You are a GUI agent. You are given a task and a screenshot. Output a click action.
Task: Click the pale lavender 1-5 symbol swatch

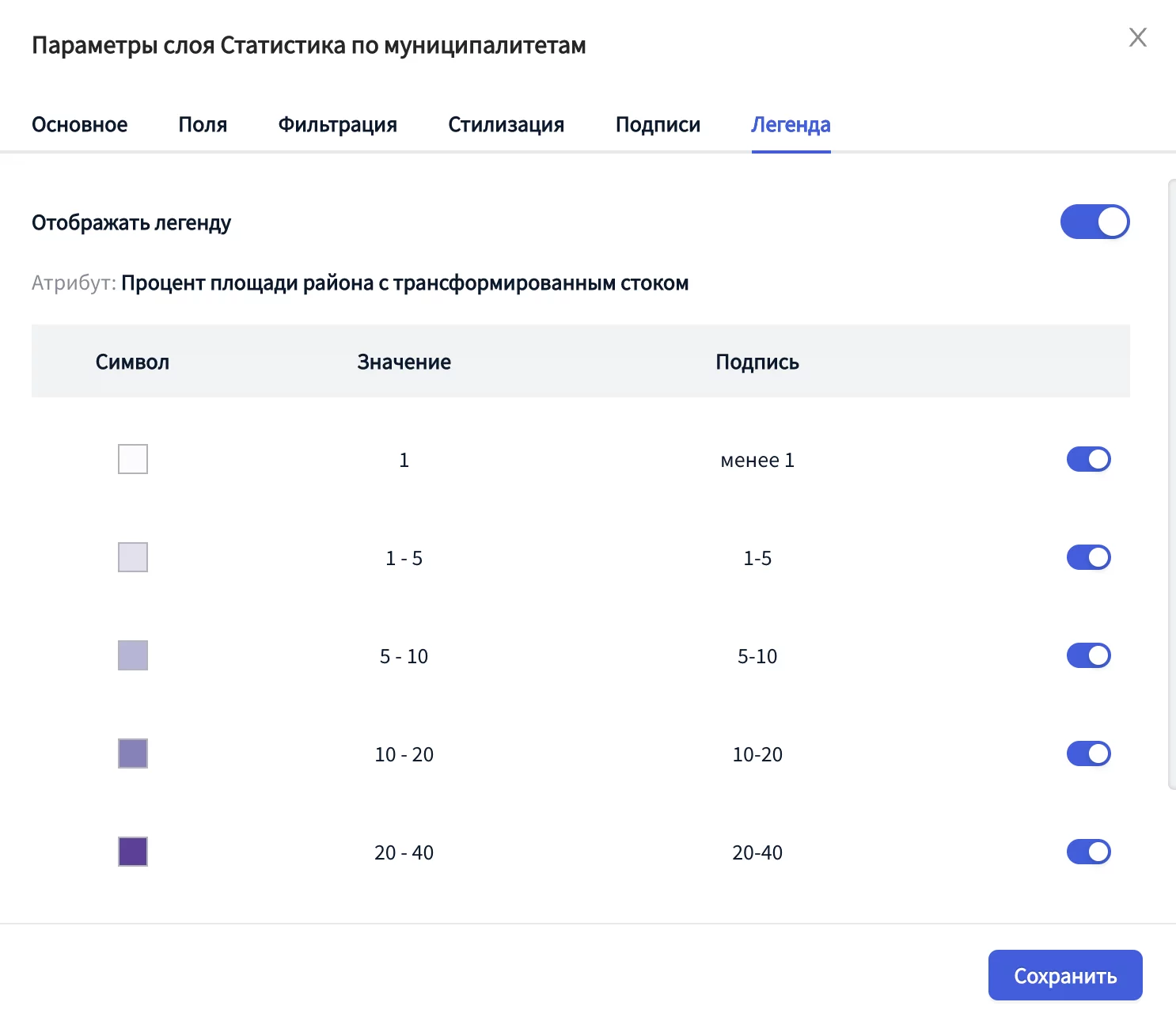tap(133, 557)
